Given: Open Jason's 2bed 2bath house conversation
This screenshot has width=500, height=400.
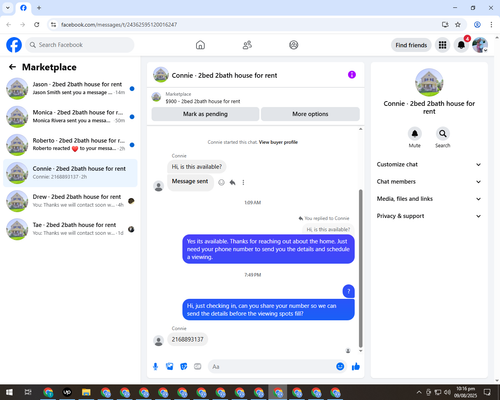Looking at the screenshot, I should (70, 89).
